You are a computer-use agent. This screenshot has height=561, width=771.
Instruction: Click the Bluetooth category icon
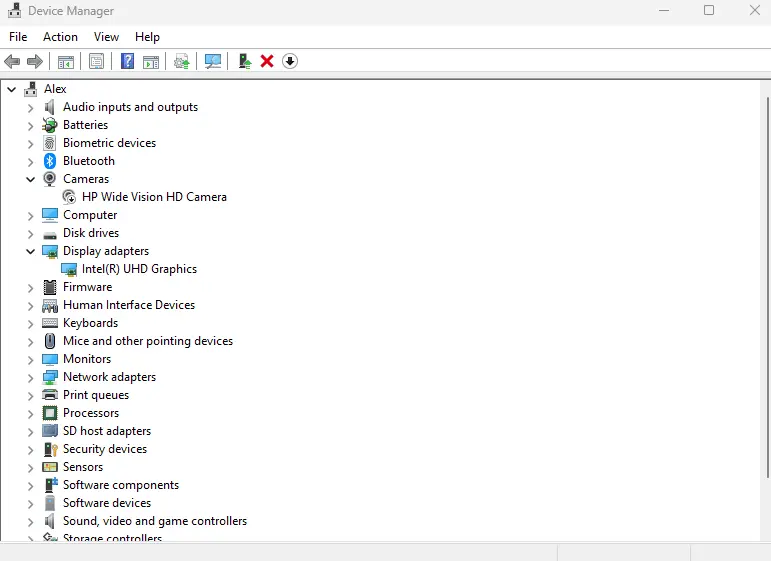pyautogui.click(x=50, y=161)
